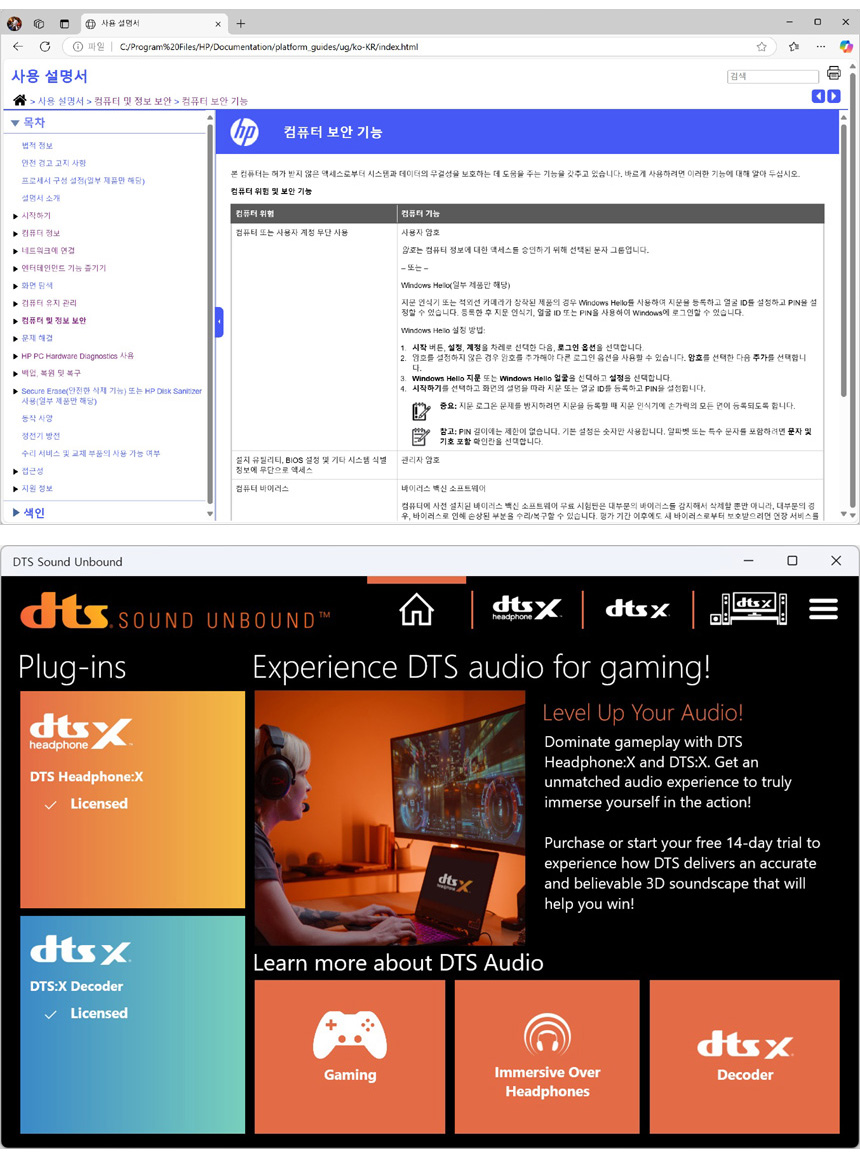
Task: Open the Immersive Over Headphones tile
Action: 547,1056
